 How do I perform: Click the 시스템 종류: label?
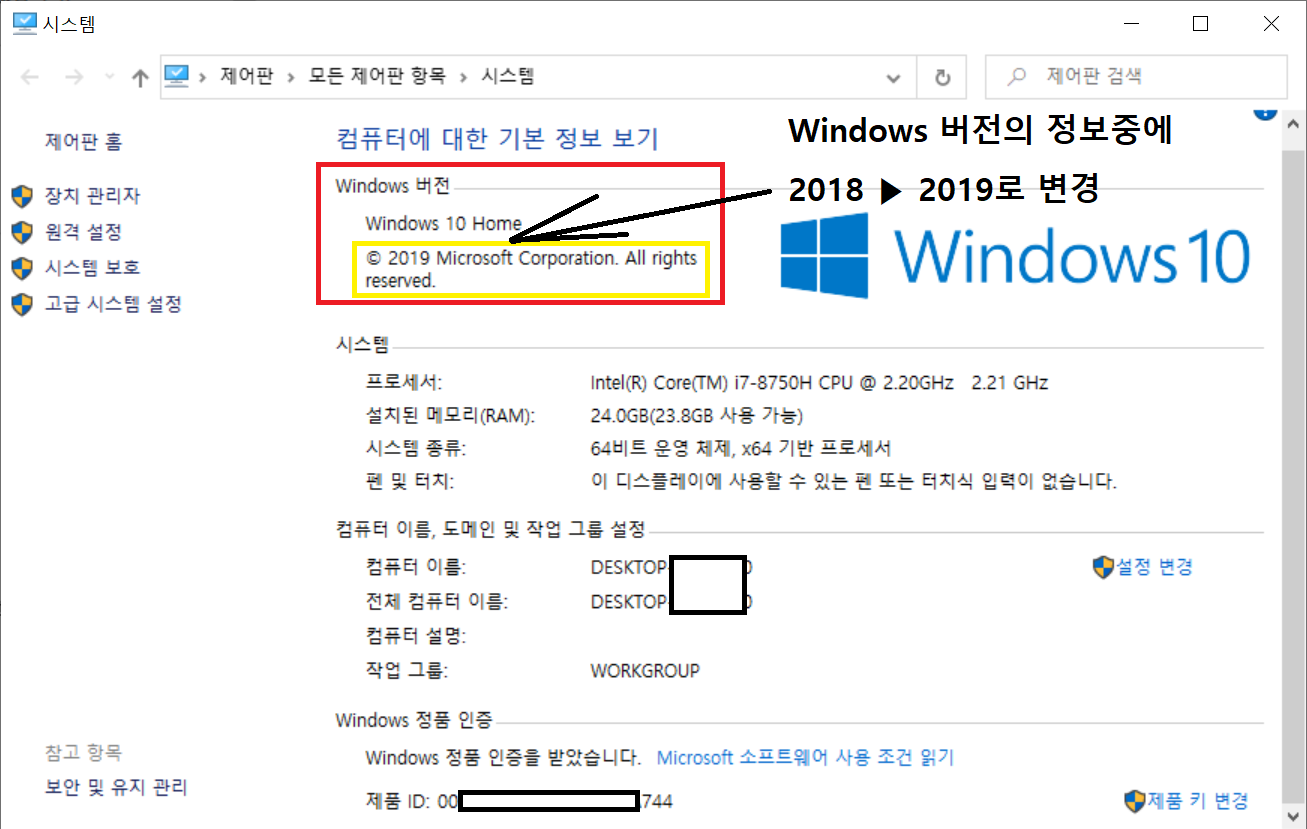(416, 448)
